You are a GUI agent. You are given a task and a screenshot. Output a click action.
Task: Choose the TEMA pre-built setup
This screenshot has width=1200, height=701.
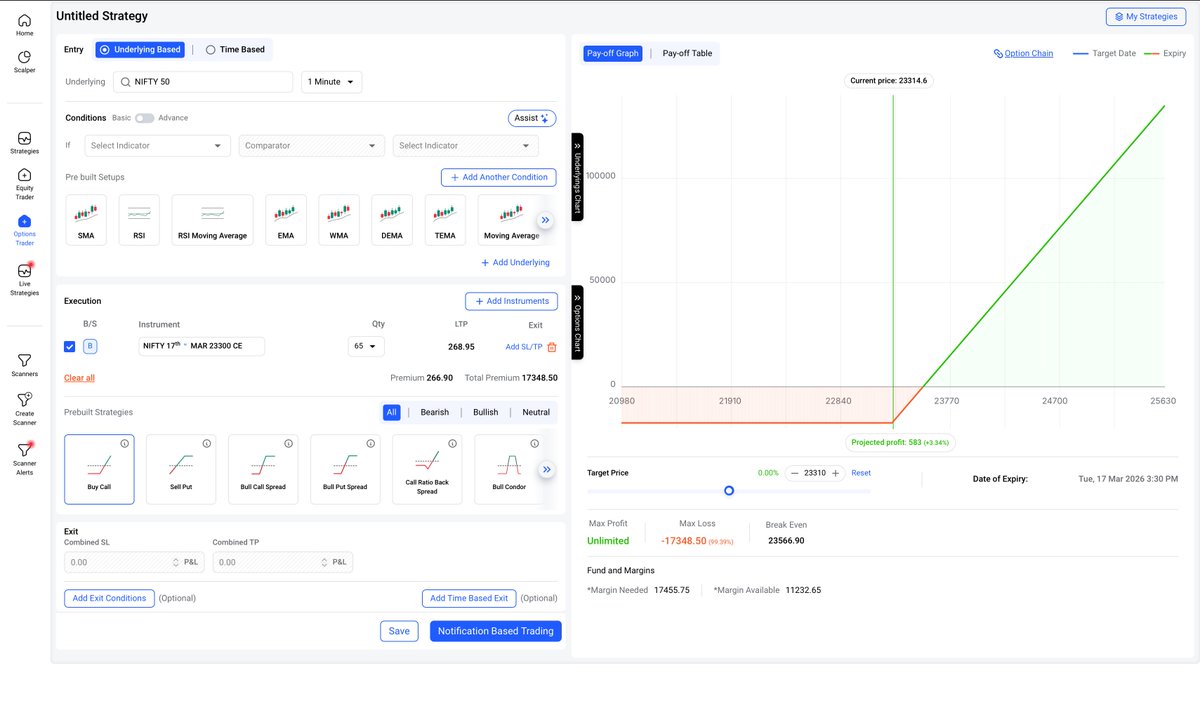pos(445,220)
